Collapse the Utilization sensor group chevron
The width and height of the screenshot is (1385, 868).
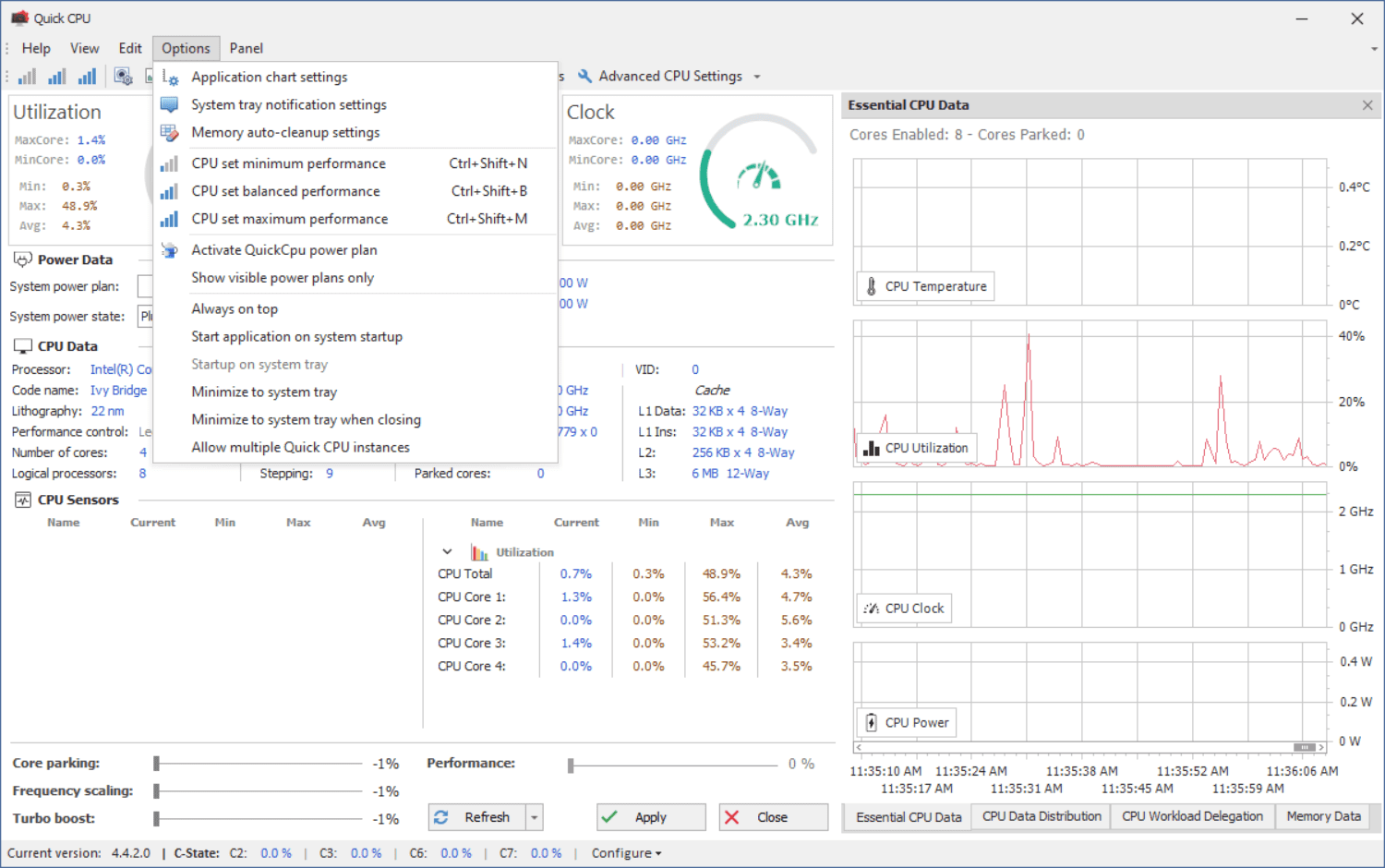447,552
